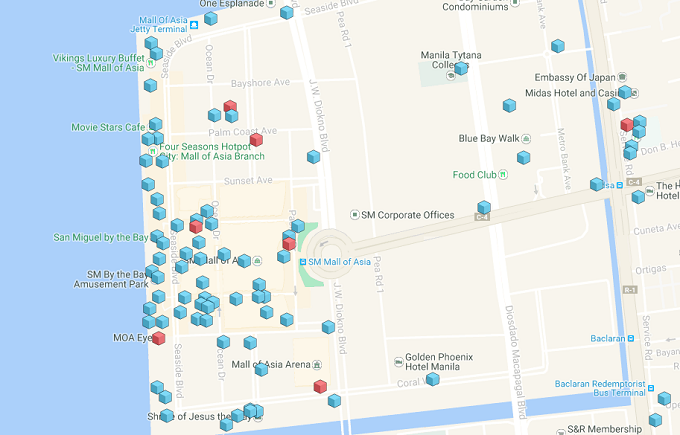
Task: Click the Diosdado Macapagal Blvd label
Action: [x=516, y=362]
